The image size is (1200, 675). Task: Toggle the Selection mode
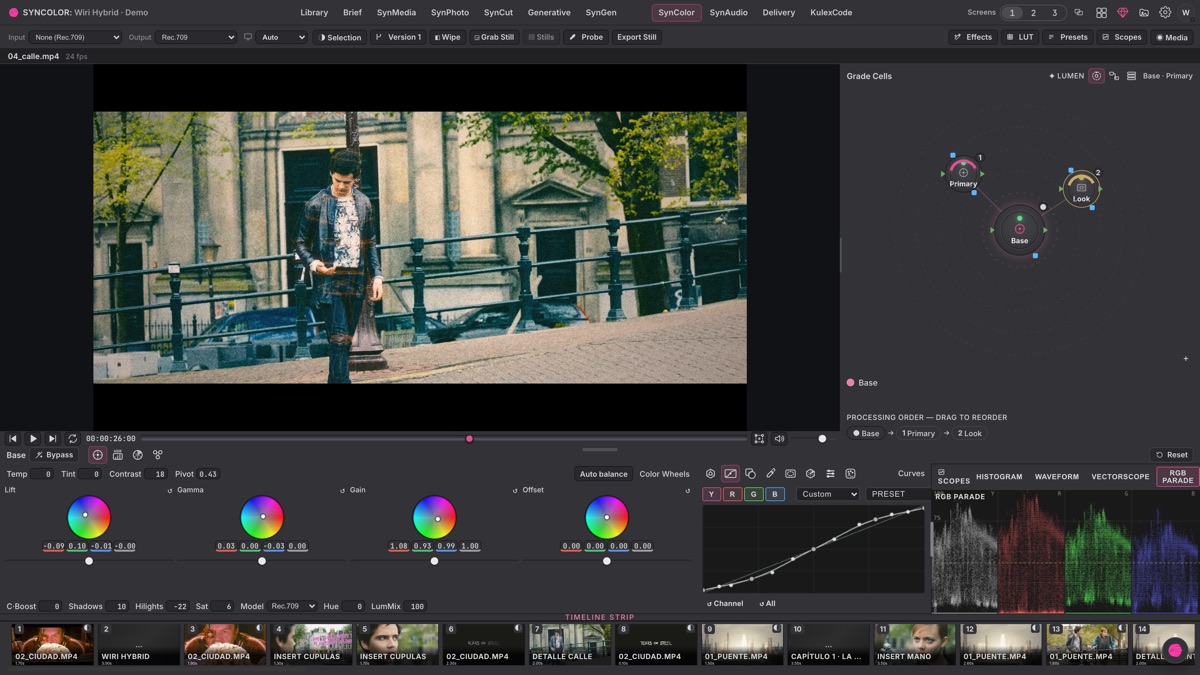[x=340, y=37]
